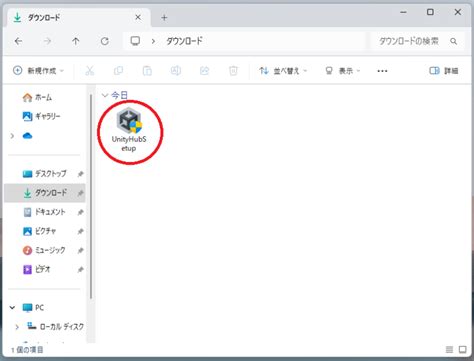Image resolution: width=474 pixels, height=361 pixels.
Task: Open ホーム in the navigation pane
Action: point(37,97)
